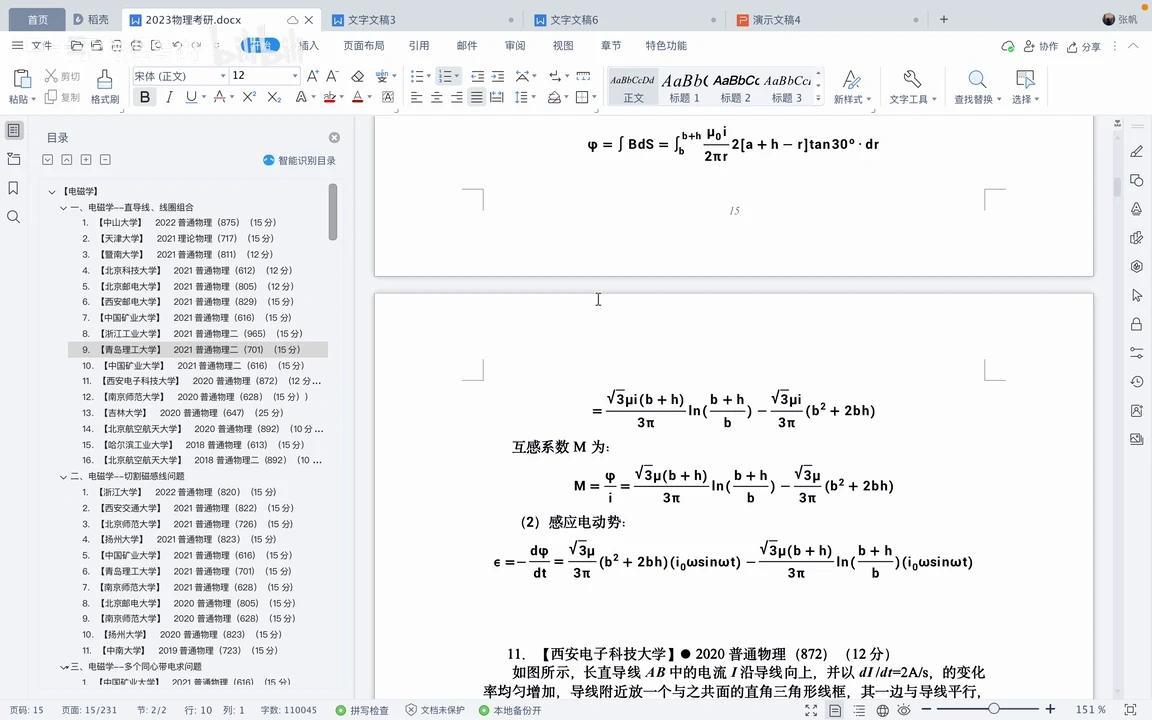Click the Format Painter (格式刷) brush
The width and height of the screenshot is (1152, 720).
[104, 79]
